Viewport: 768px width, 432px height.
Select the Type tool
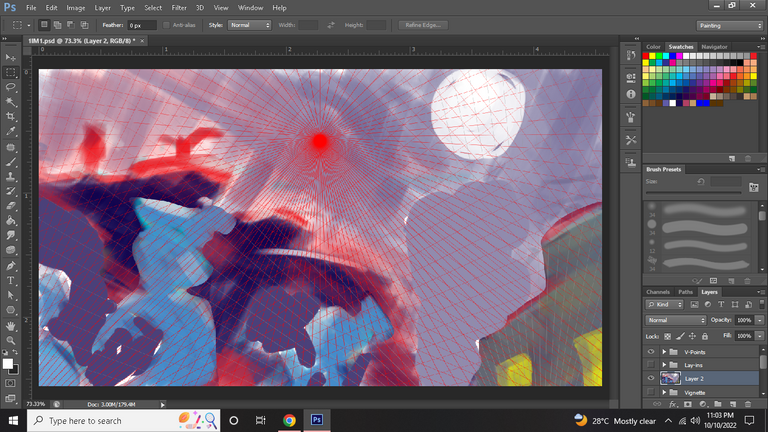[10, 281]
